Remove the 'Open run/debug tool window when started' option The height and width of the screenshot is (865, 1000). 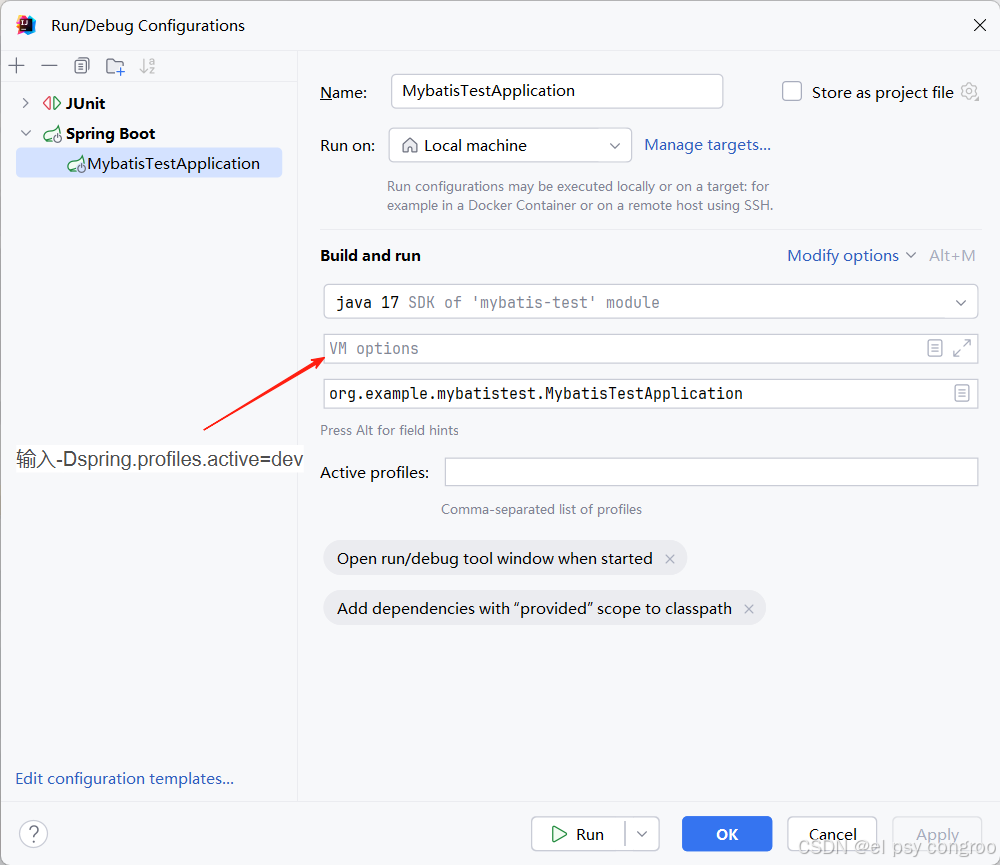(670, 559)
